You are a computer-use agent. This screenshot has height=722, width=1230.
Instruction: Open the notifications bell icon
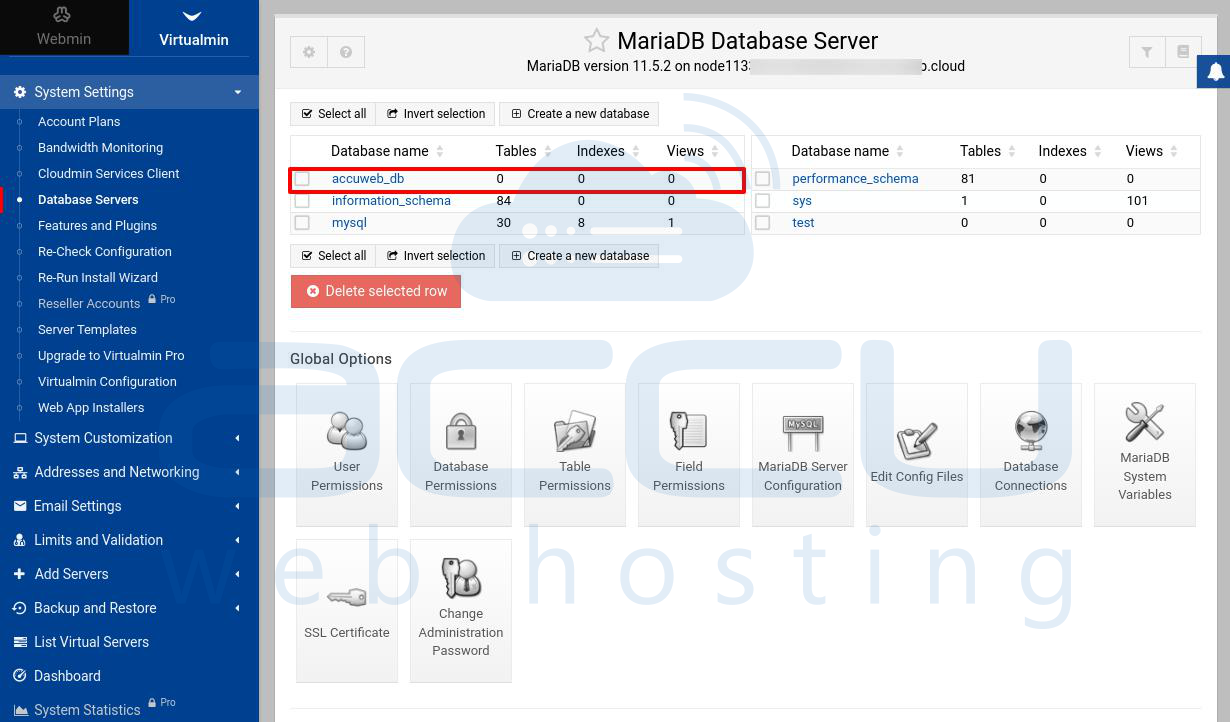click(1215, 71)
